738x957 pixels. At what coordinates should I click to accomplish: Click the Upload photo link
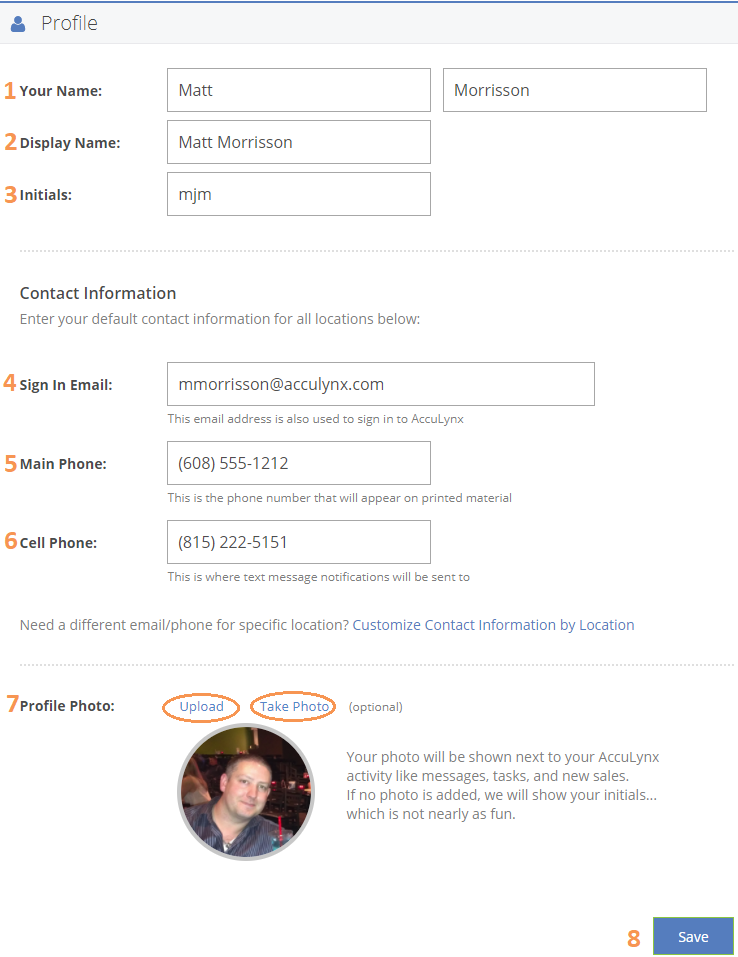coord(201,707)
